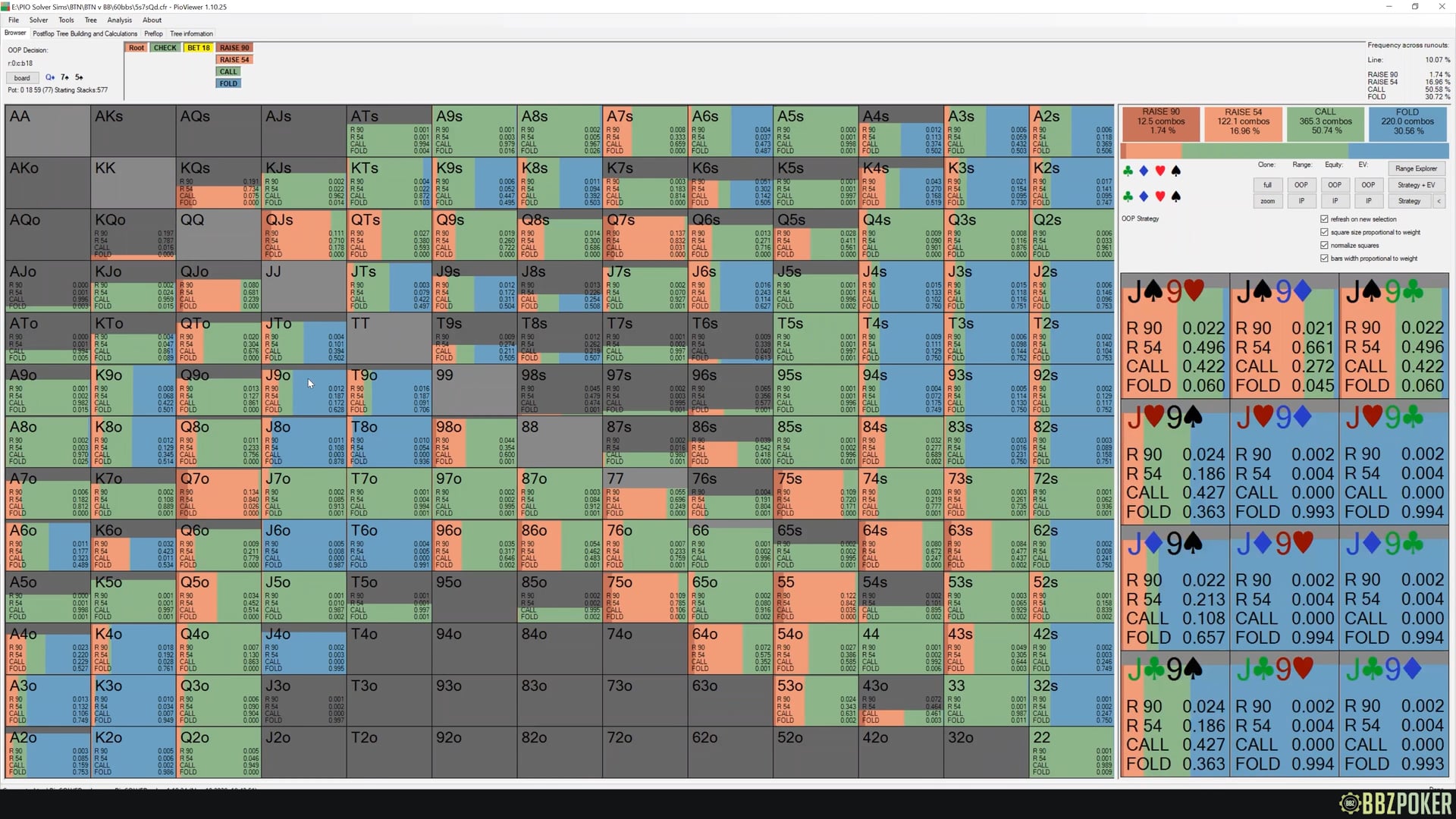The height and width of the screenshot is (819, 1456).
Task: Select the FOLD node in action tree
Action: [228, 83]
